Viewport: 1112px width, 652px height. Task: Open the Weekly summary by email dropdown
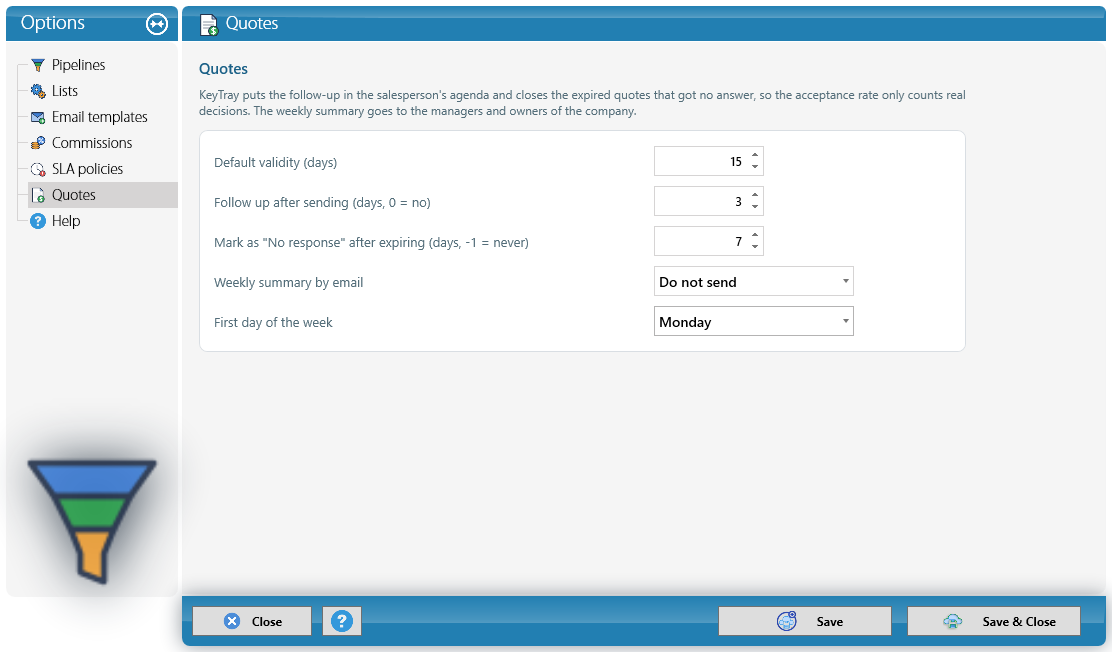coord(753,282)
